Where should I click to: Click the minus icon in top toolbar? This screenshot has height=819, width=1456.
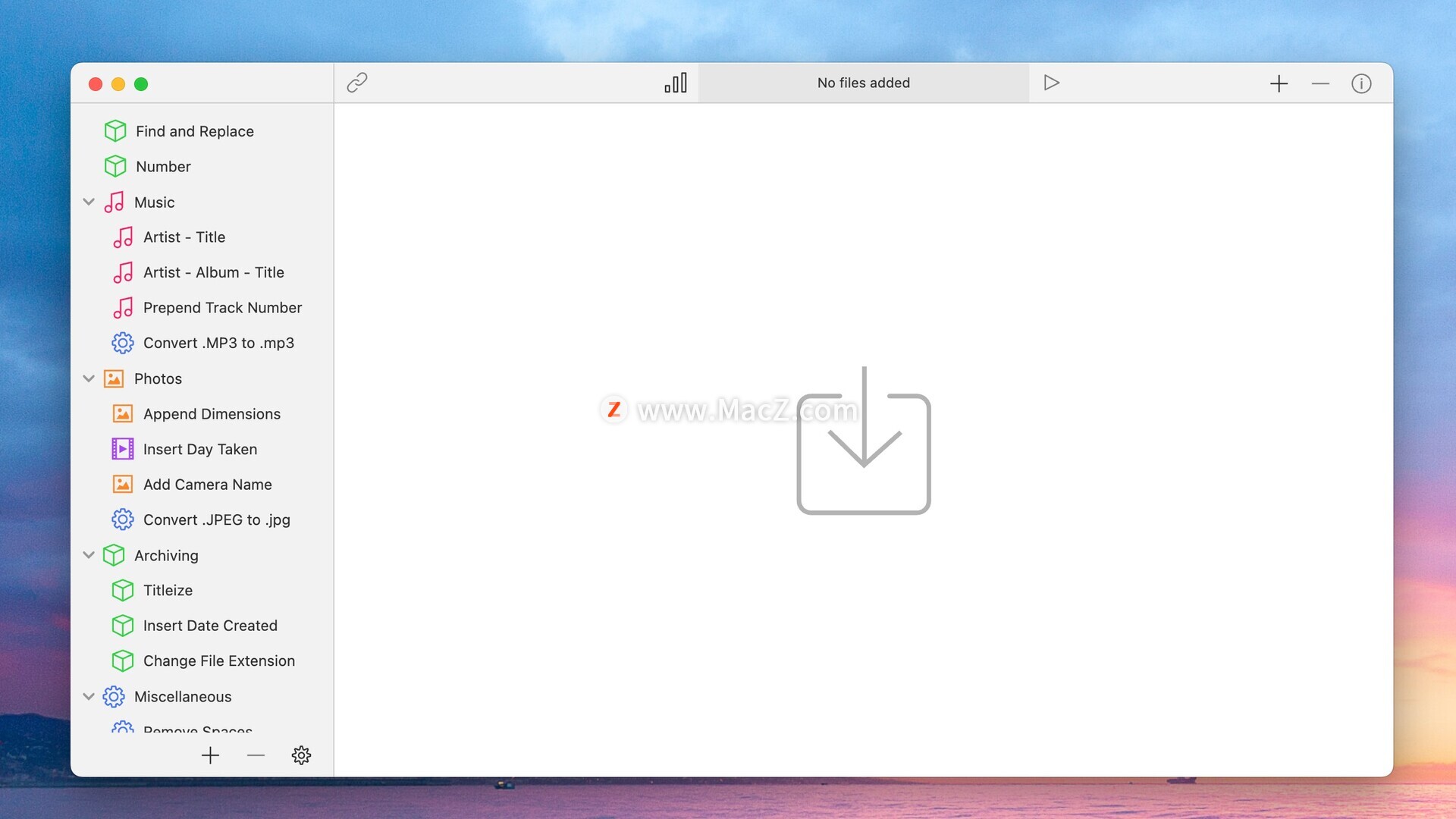(1320, 83)
